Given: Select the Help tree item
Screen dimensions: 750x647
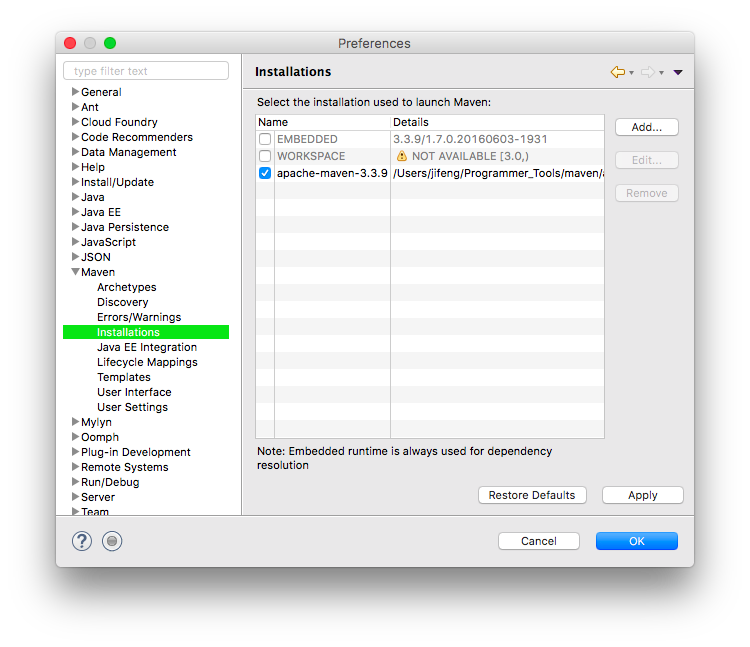Looking at the screenshot, I should tap(93, 167).
